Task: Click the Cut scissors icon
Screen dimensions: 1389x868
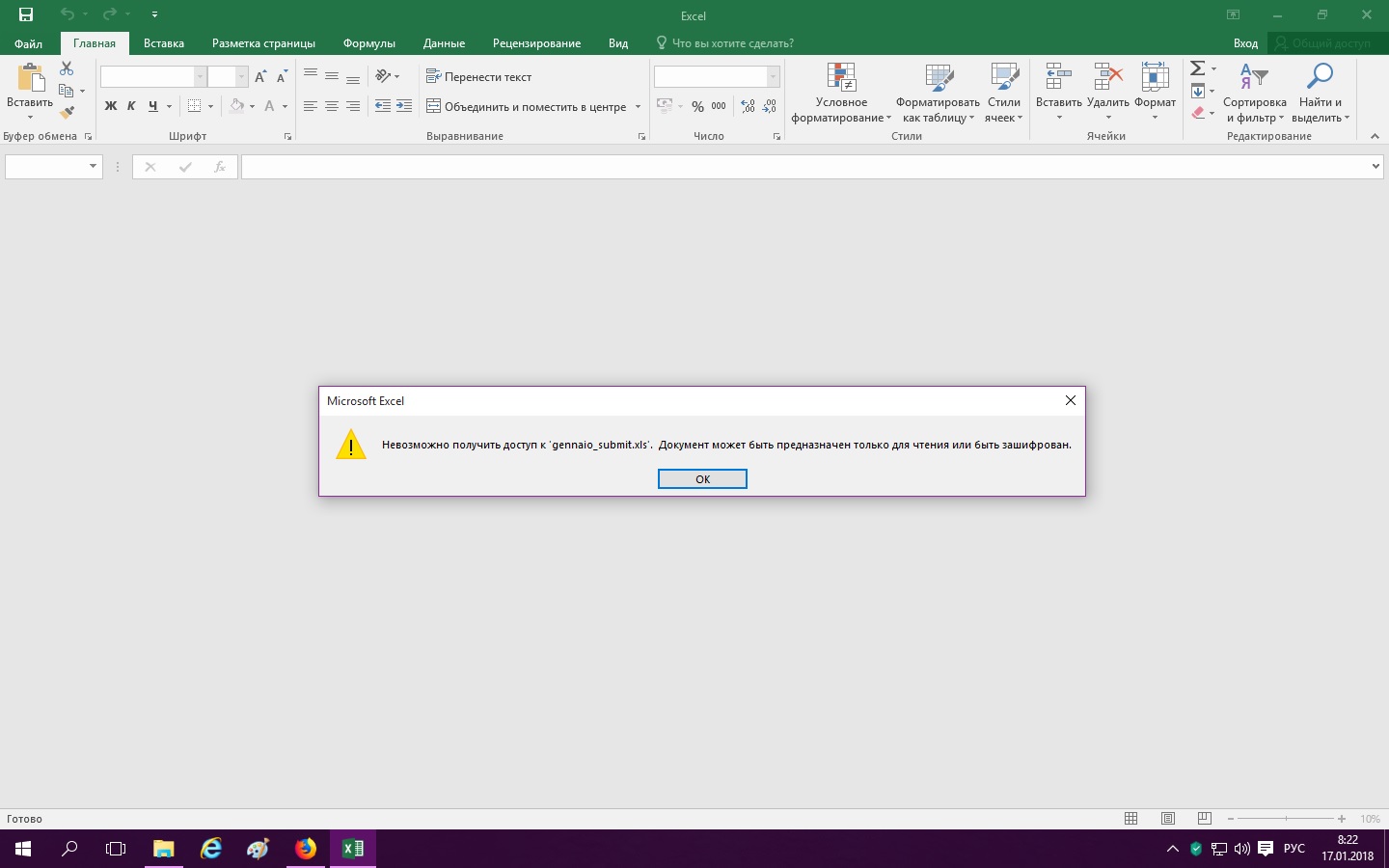Action: (x=67, y=68)
